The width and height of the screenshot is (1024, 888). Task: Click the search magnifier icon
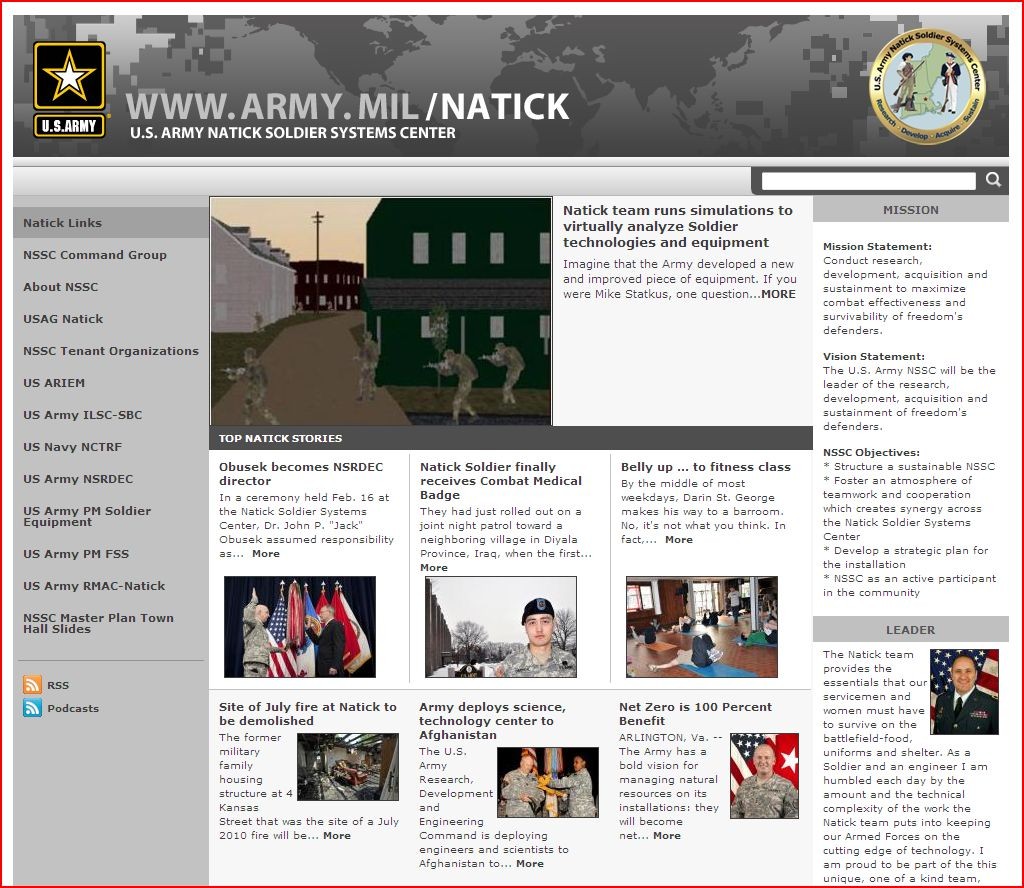click(x=993, y=180)
